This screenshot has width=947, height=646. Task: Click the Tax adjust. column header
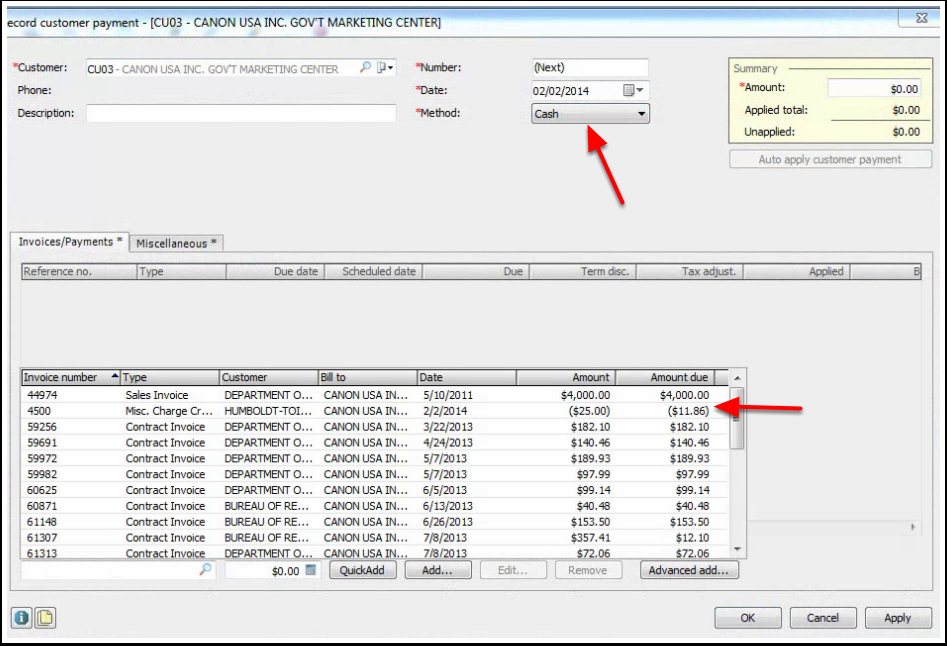690,272
